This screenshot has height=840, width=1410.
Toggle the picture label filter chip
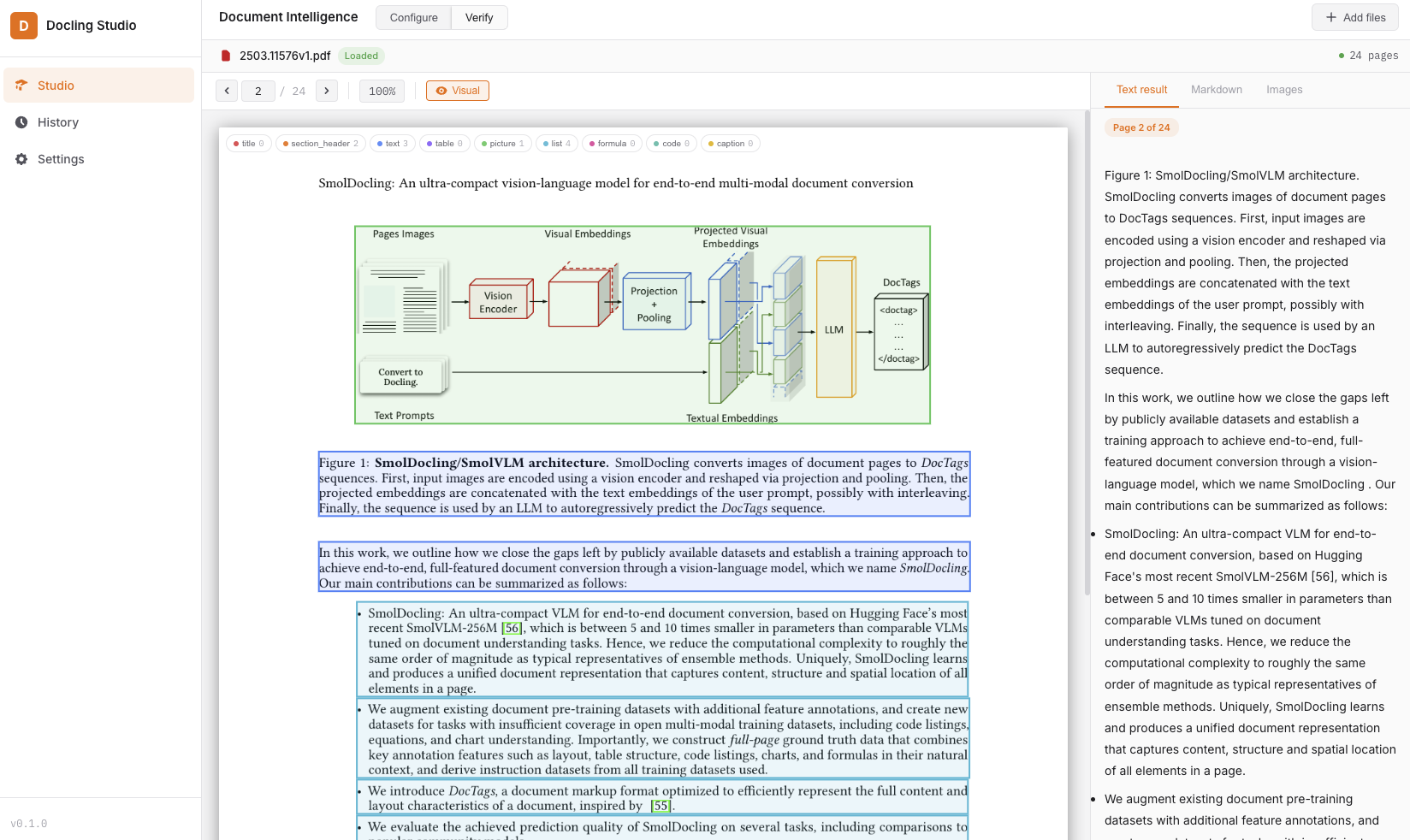click(x=503, y=144)
